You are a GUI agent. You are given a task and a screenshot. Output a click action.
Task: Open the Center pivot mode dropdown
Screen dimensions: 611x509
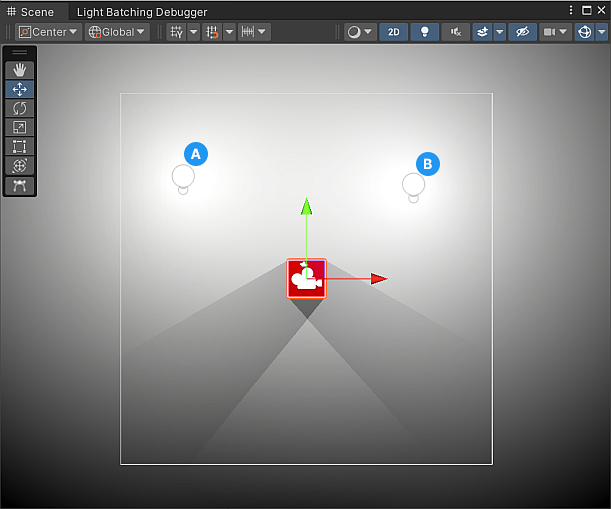[x=48, y=32]
